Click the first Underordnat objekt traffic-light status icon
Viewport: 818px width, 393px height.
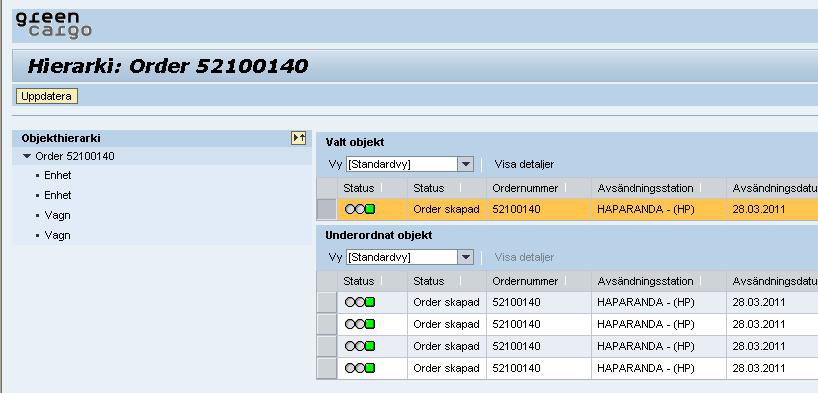click(360, 302)
